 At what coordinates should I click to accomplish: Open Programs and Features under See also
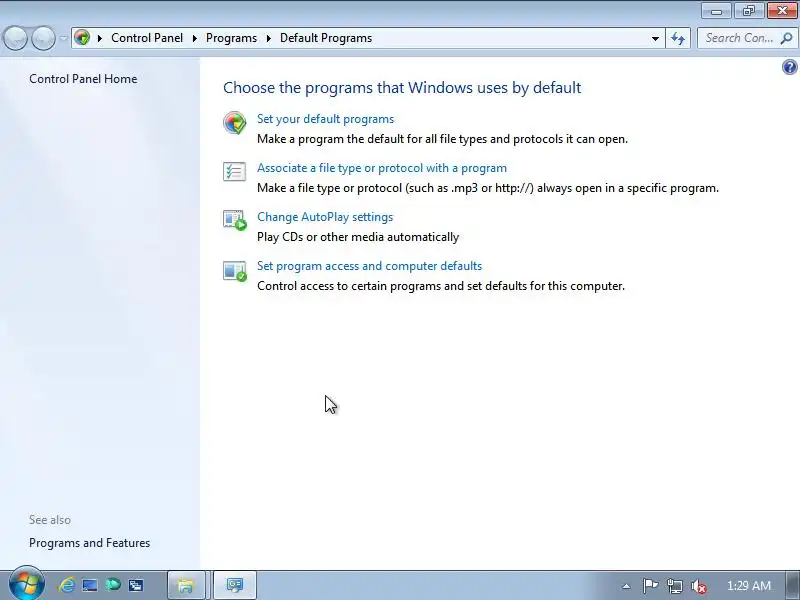[x=89, y=543]
